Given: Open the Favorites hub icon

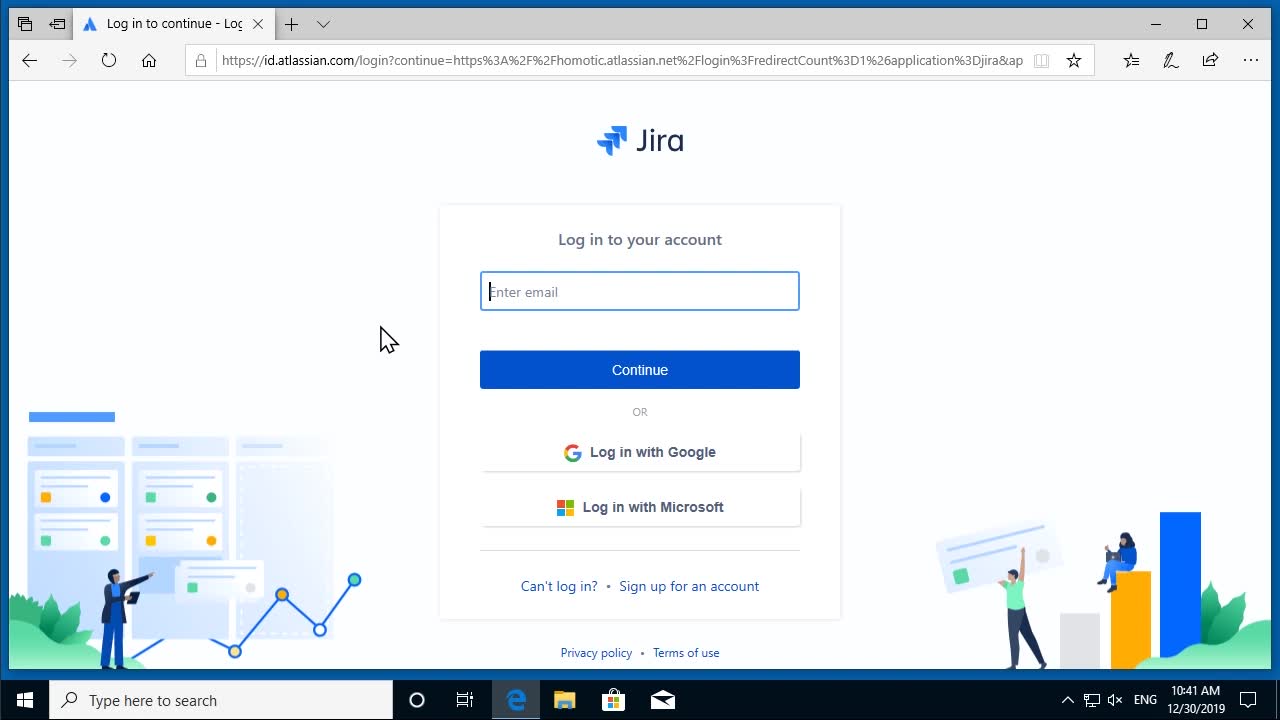Looking at the screenshot, I should point(1131,61).
